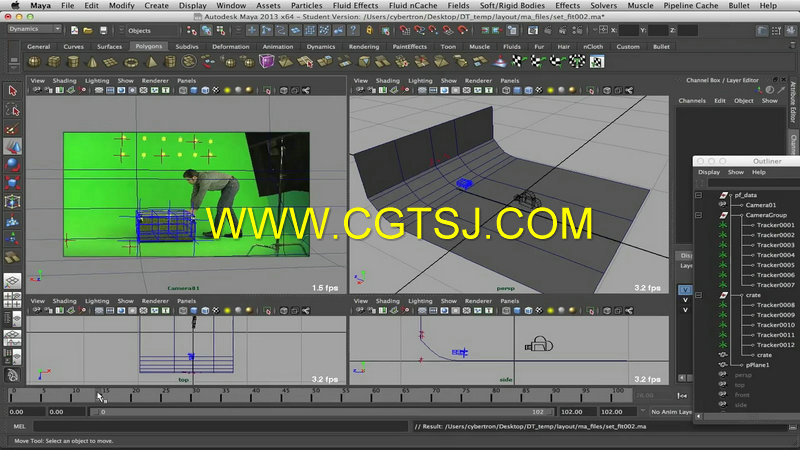Viewport: 800px width, 450px height.
Task: Click the new scene icon
Action: tap(74, 31)
